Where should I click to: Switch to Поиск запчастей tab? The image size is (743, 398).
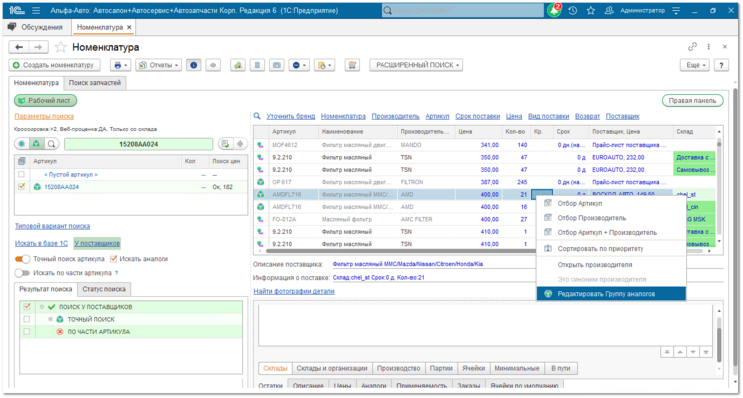(95, 82)
